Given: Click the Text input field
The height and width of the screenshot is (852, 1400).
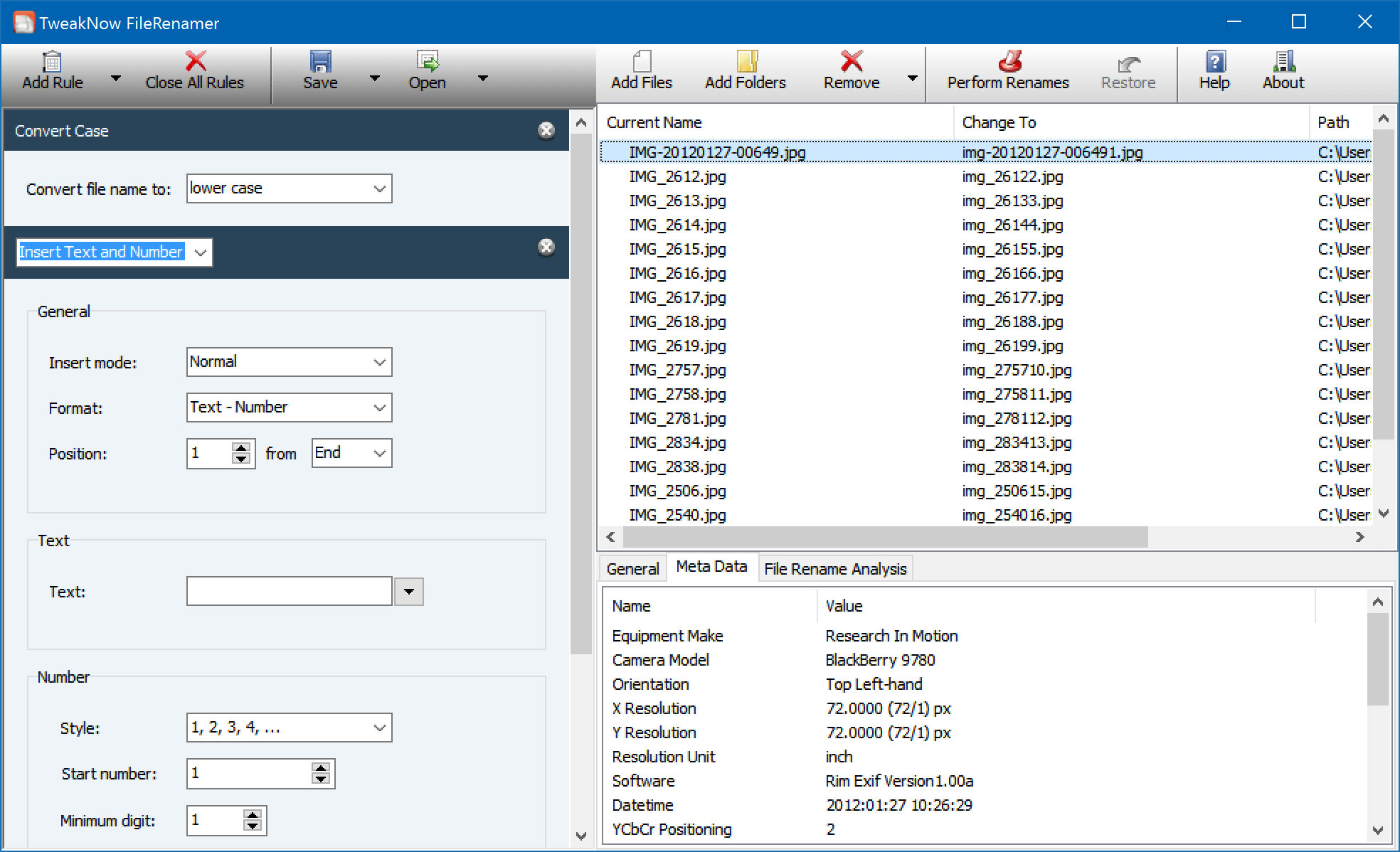Looking at the screenshot, I should click(289, 591).
